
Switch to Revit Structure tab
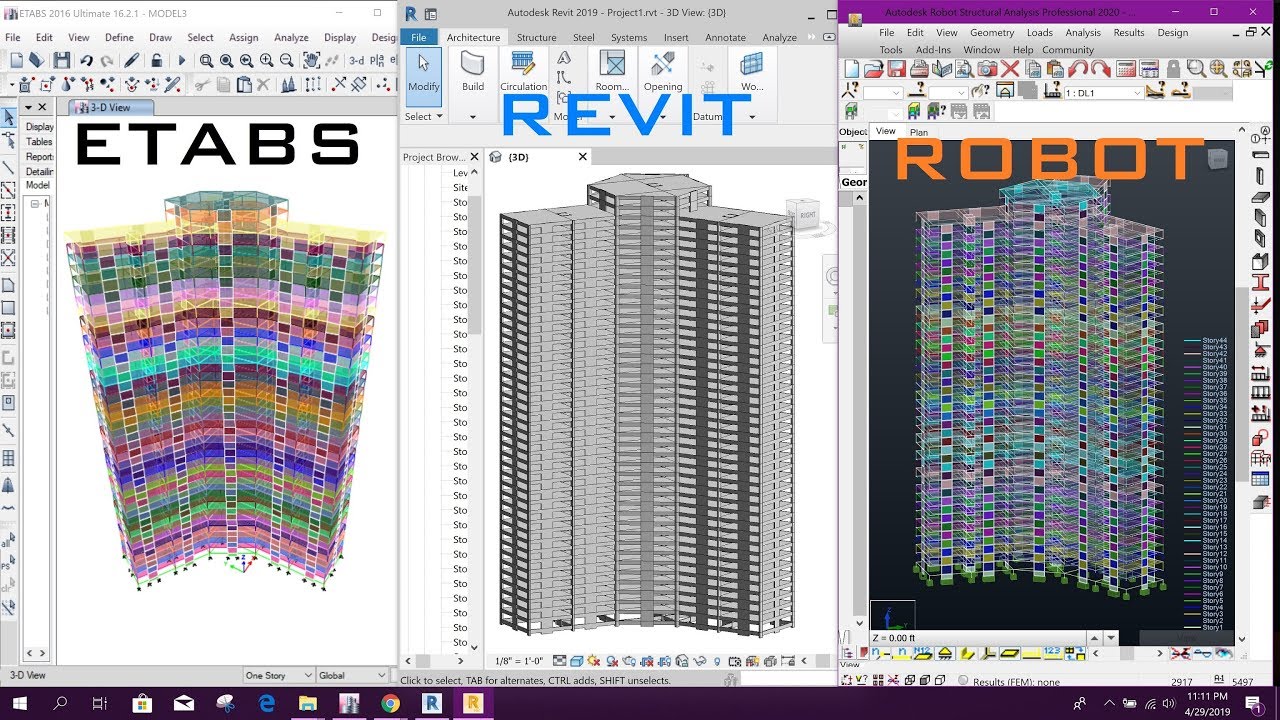(536, 38)
